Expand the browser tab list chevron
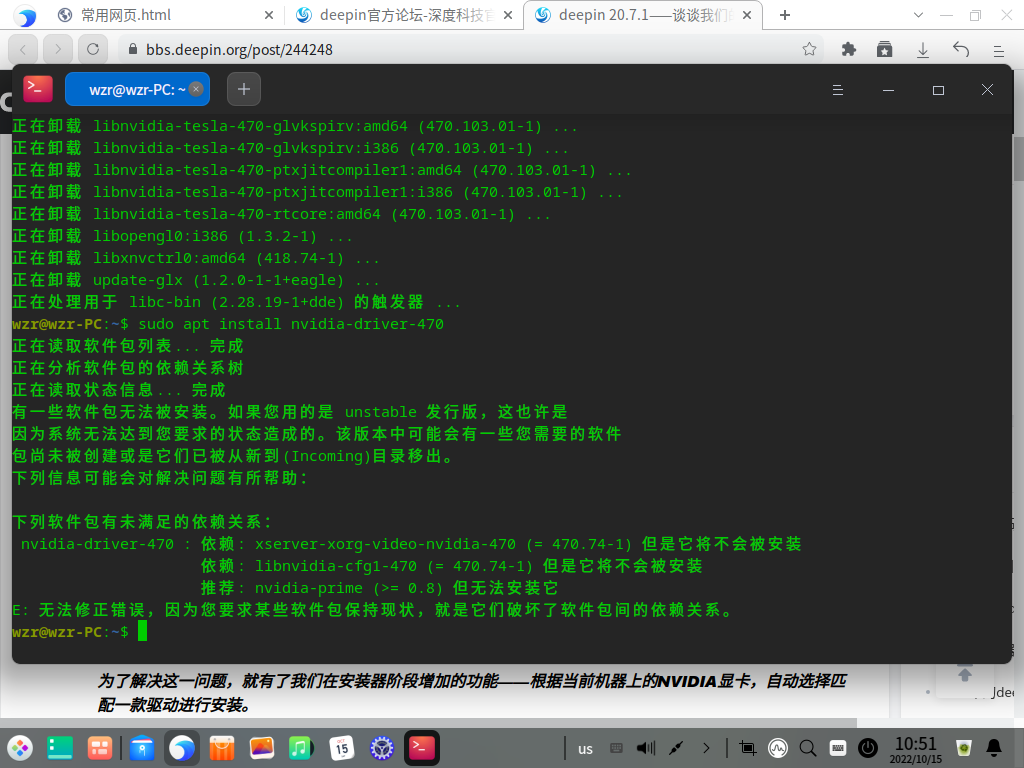The image size is (1024, 768). click(918, 15)
